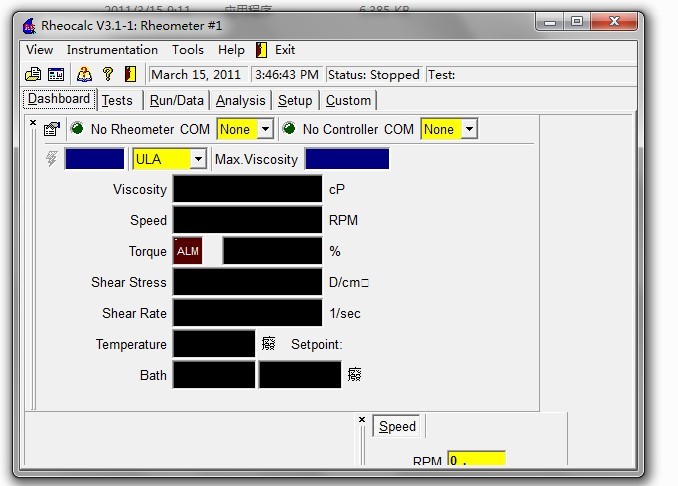Screen dimensions: 678x486
Task: Click the No Rheometer COM label
Action: (150, 129)
